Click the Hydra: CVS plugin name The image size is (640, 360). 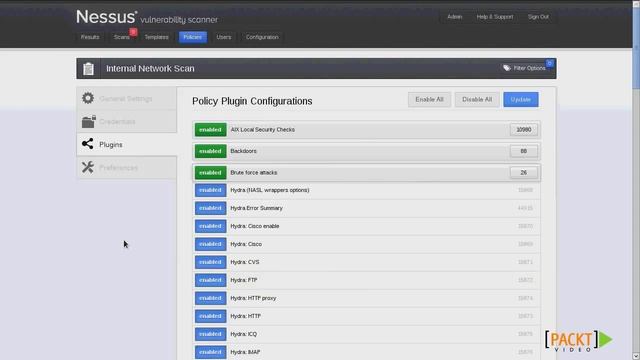click(245, 262)
